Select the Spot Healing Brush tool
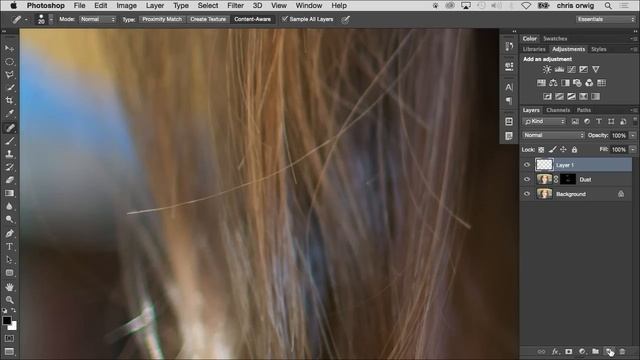 (9, 128)
